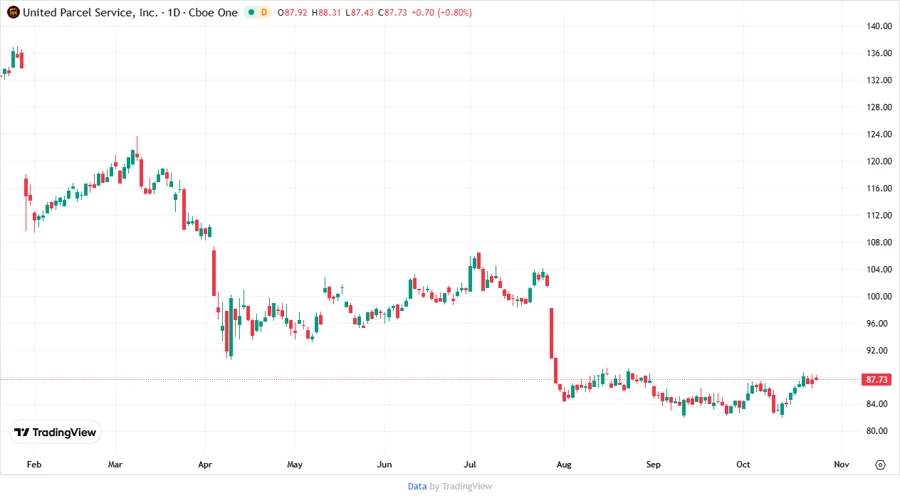The height and width of the screenshot is (498, 900).
Task: Click the 136.00 price axis label
Action: [x=879, y=53]
